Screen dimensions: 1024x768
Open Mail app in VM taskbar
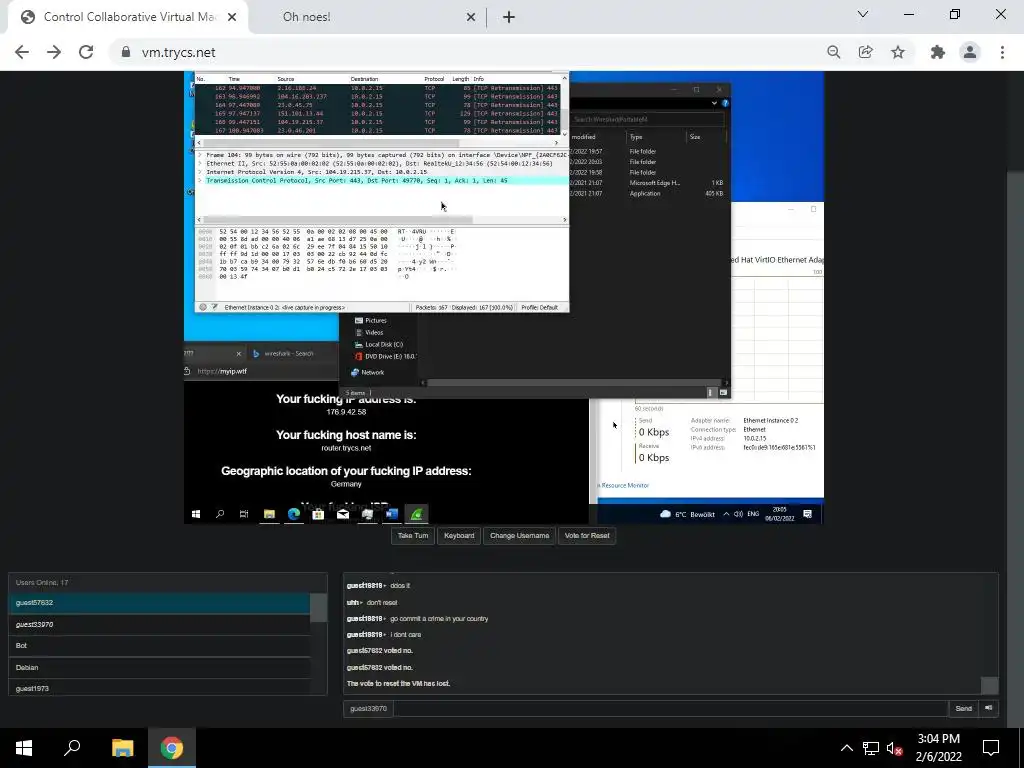click(x=343, y=514)
